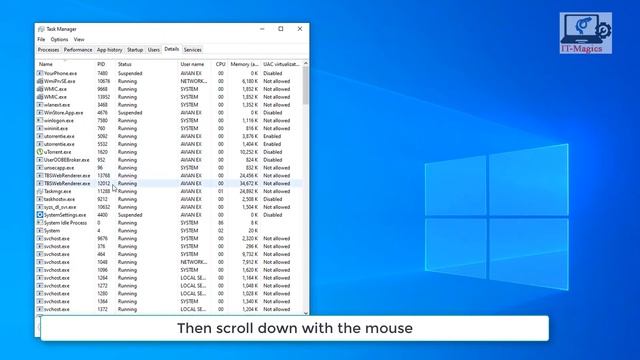Viewport: 640px width, 360px height.
Task: Open the Options menu
Action: [60, 40]
